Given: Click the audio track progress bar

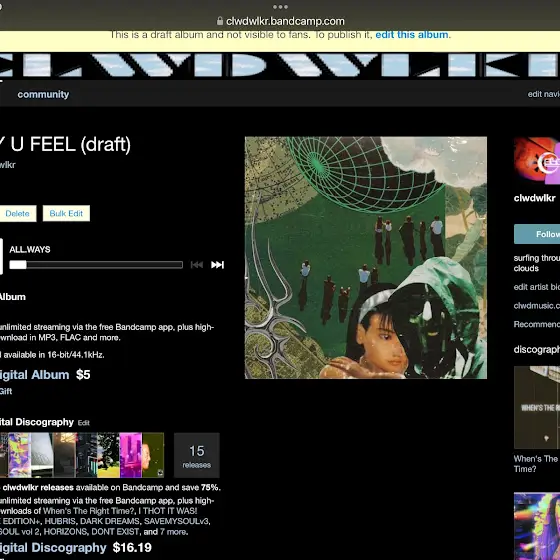Looking at the screenshot, I should (x=96, y=265).
